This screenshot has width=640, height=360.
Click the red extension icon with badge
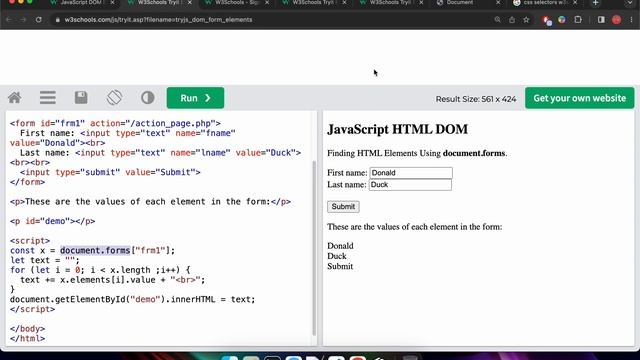point(547,20)
